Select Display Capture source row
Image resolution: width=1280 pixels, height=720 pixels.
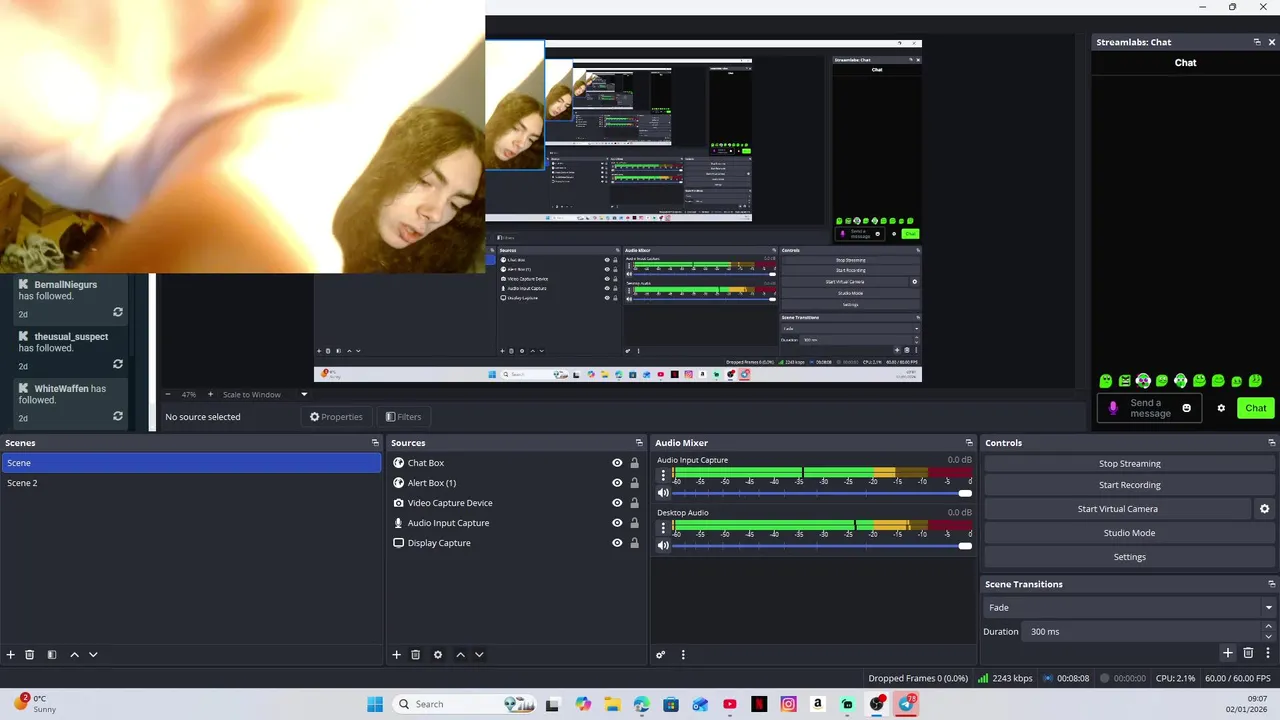coord(517,543)
